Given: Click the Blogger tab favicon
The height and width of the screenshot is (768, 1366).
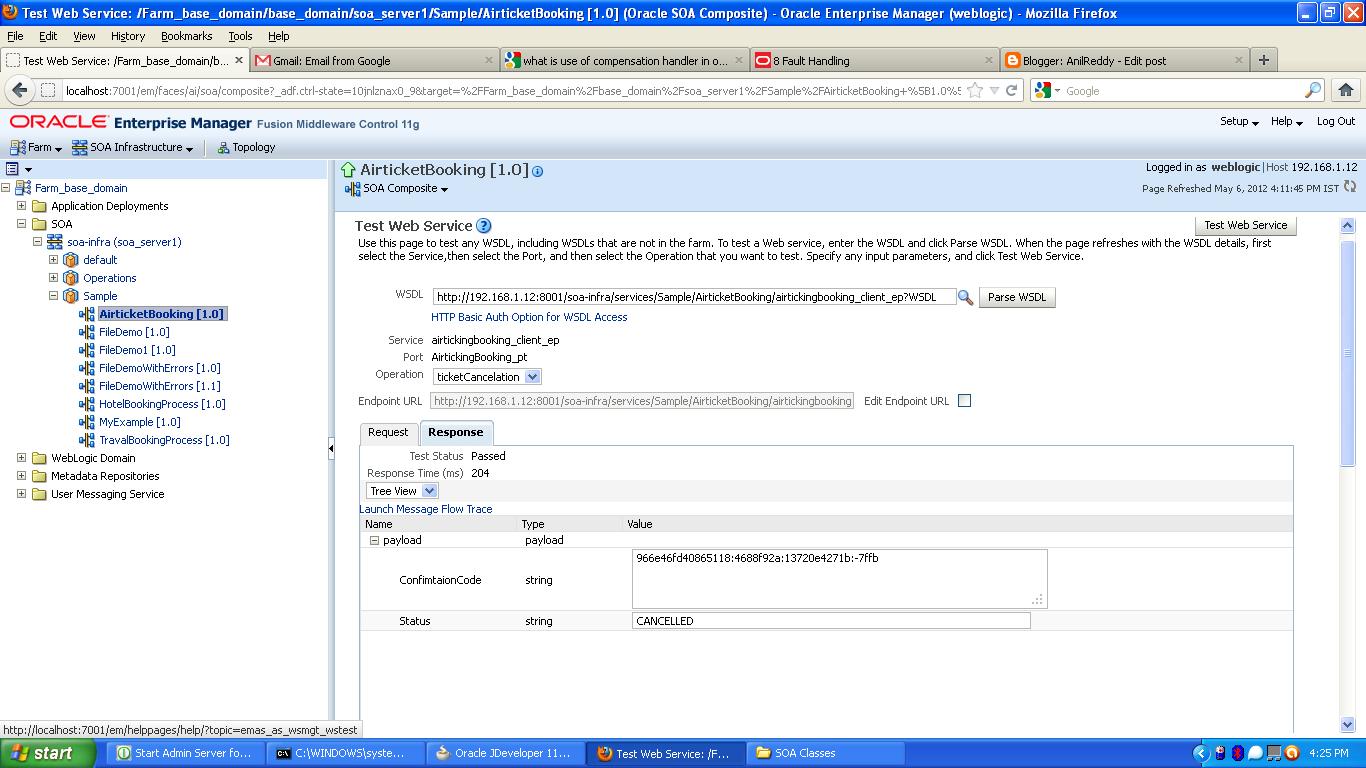Looking at the screenshot, I should point(1012,60).
